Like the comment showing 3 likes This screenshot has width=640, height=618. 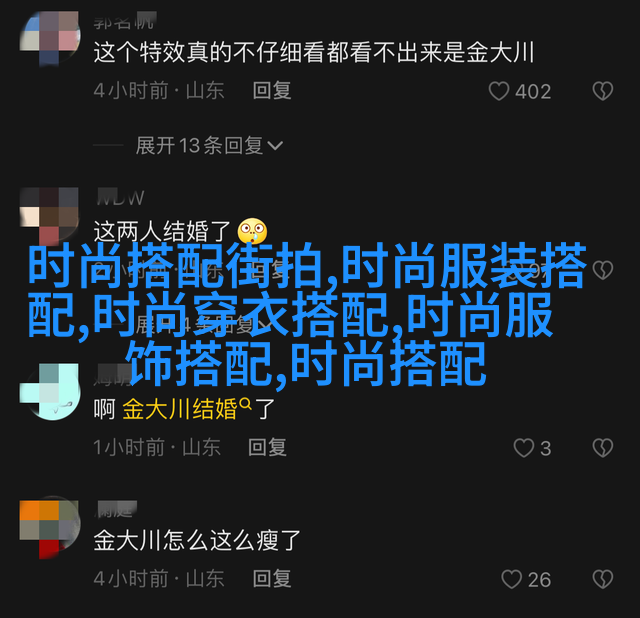click(x=524, y=448)
